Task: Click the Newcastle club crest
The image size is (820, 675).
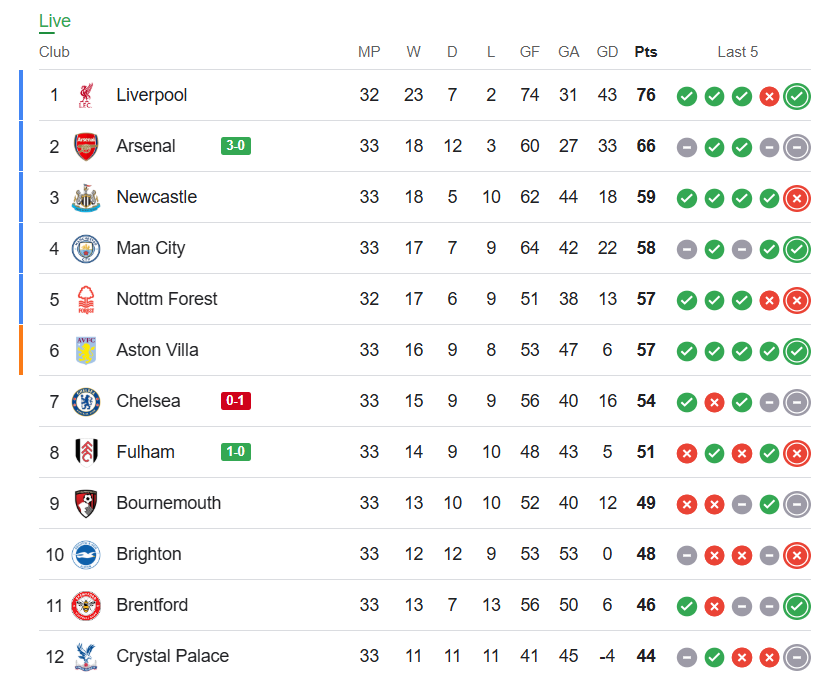Action: [86, 198]
